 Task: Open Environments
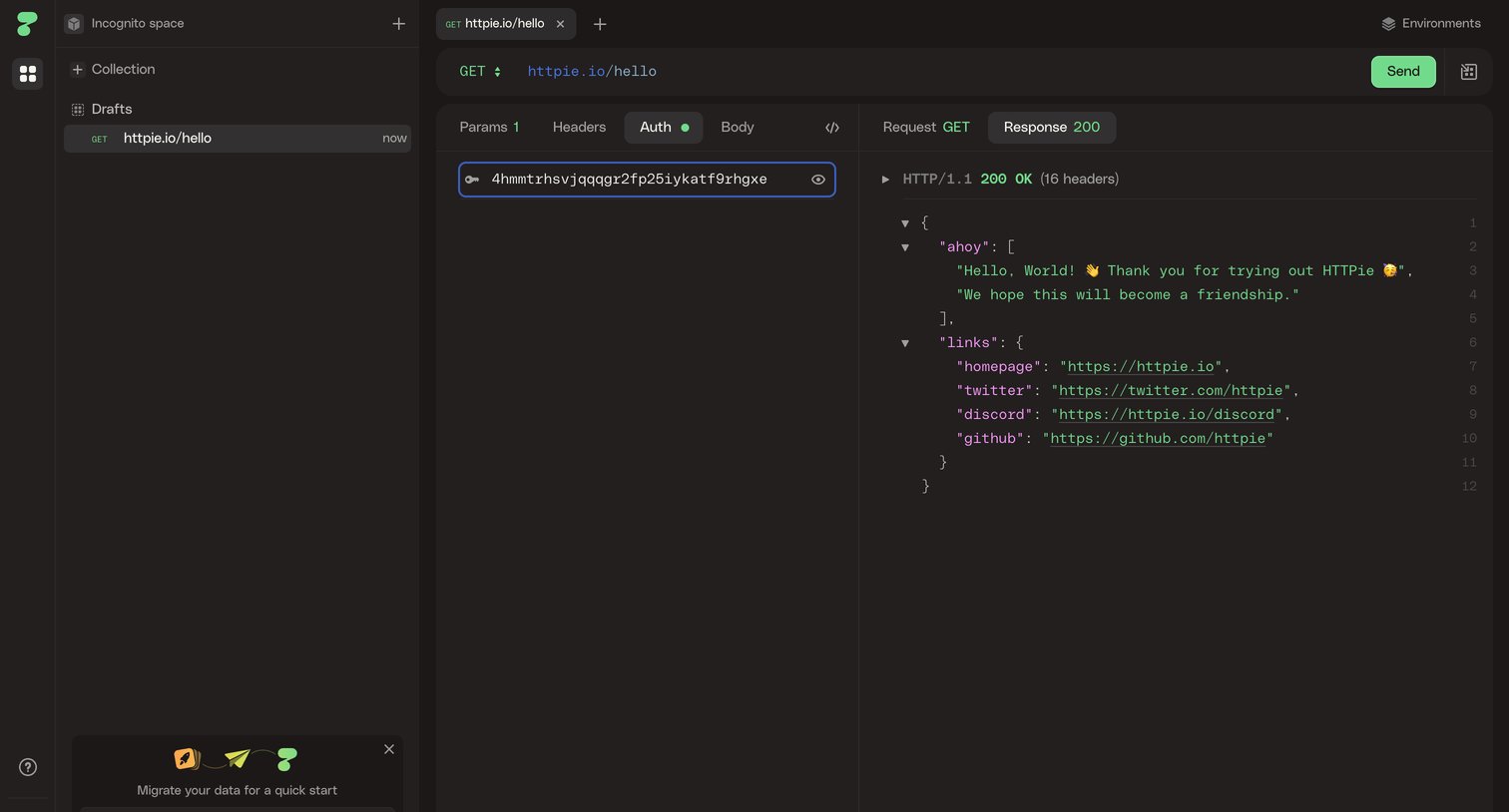1431,24
